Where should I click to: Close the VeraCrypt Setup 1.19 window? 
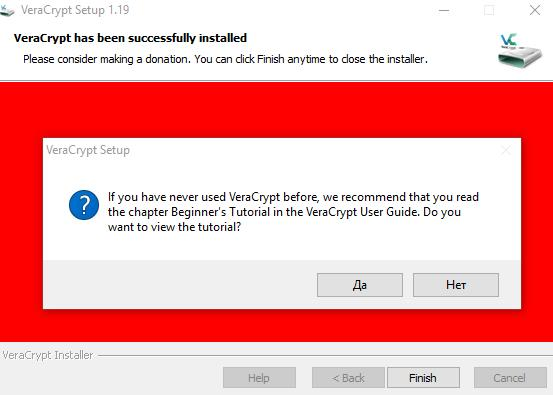pos(535,10)
